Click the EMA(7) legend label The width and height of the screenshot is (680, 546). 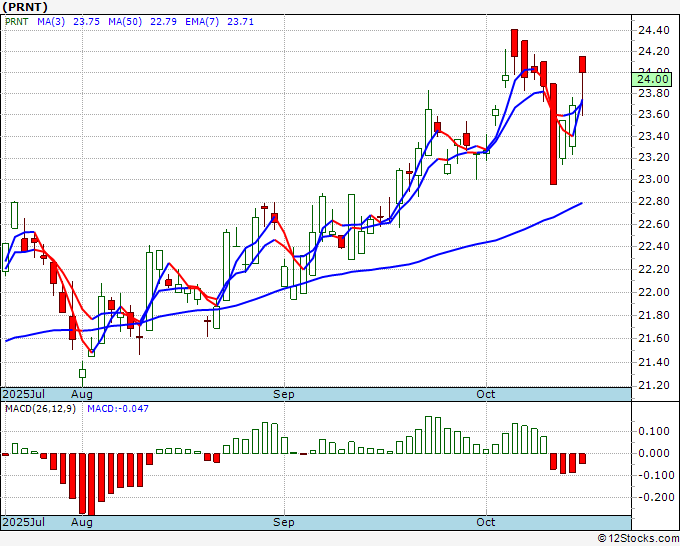[x=202, y=22]
